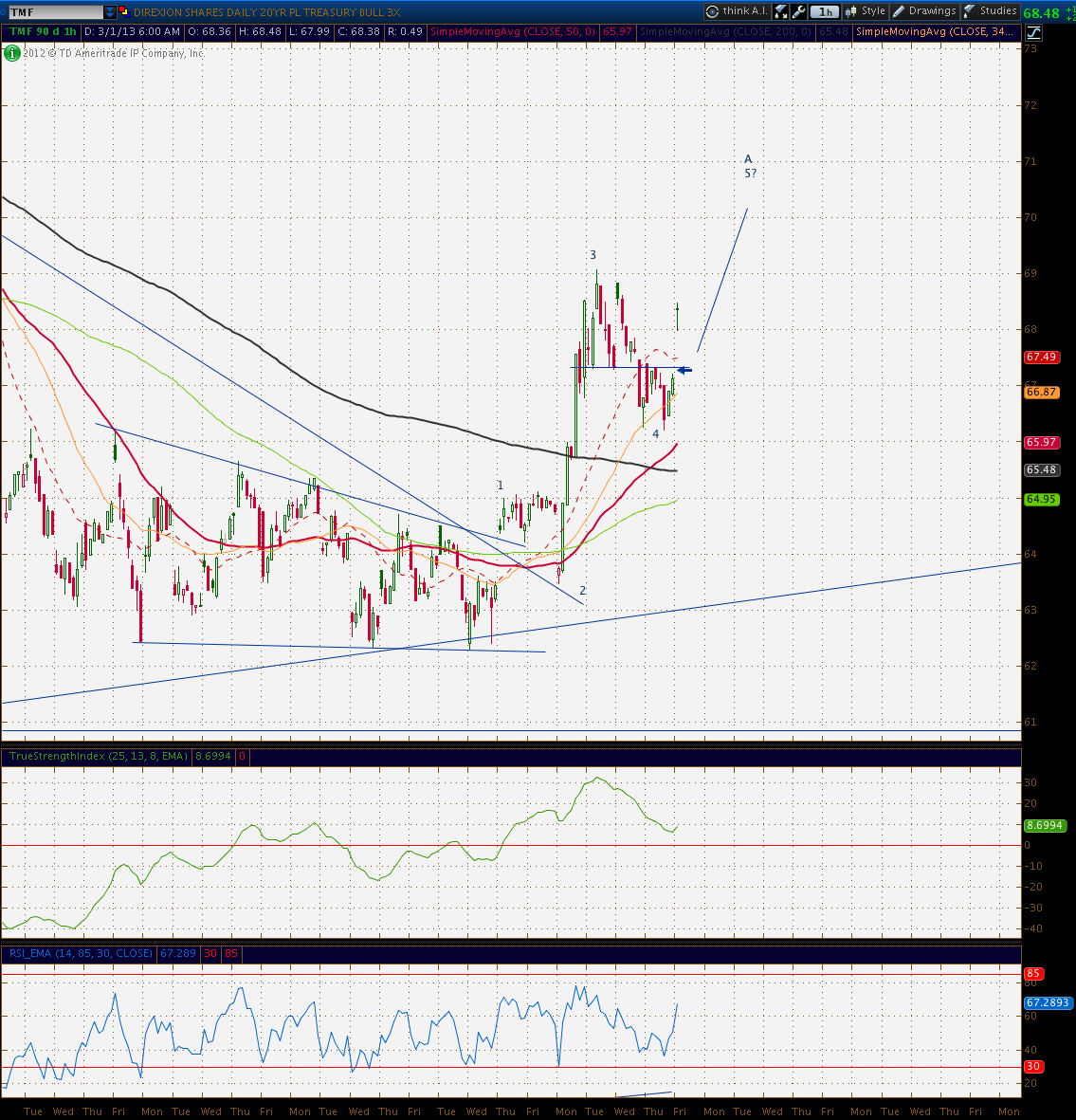
Task: Select greyed SimpleMovingAvg (CLOSE, 200, 0) label
Action: 726,32
